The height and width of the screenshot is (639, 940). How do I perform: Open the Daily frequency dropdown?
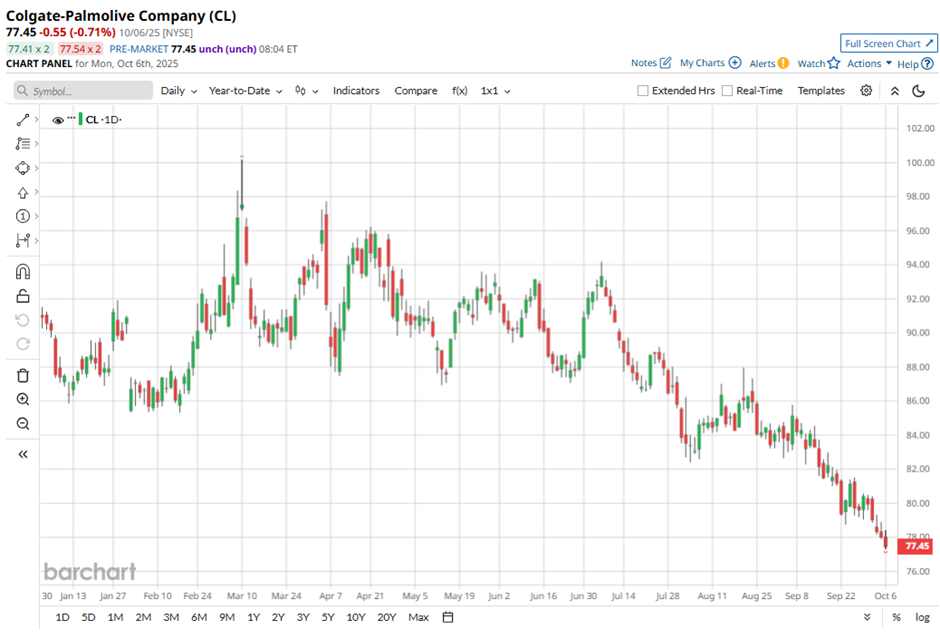pyautogui.click(x=179, y=91)
